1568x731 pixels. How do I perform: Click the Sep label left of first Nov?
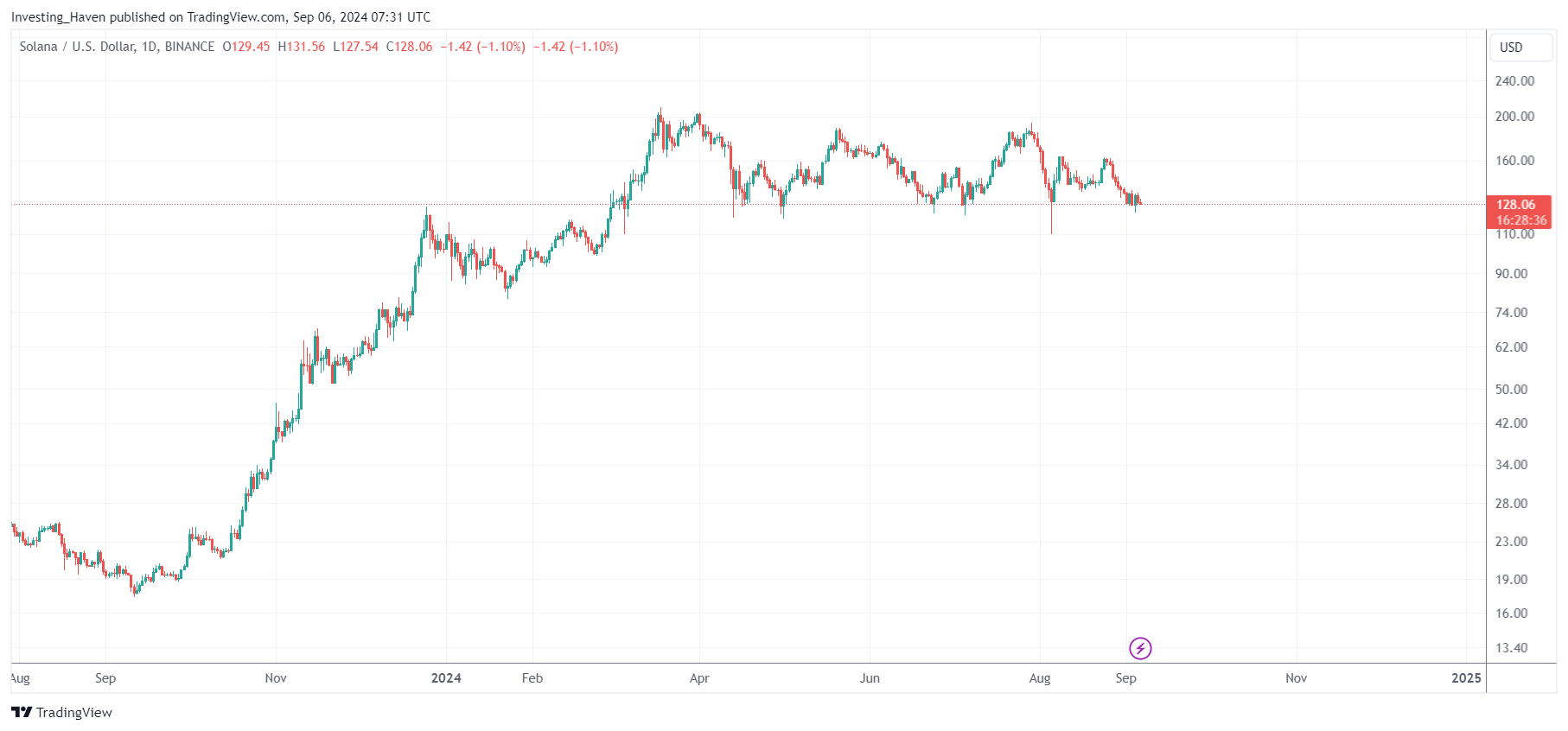tap(105, 677)
